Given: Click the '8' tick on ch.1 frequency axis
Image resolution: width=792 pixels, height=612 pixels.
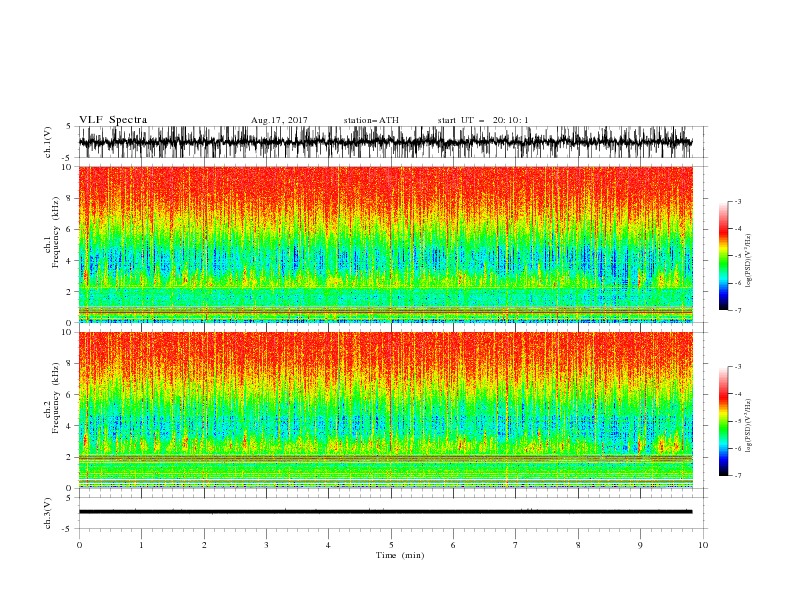Looking at the screenshot, I should [71, 198].
